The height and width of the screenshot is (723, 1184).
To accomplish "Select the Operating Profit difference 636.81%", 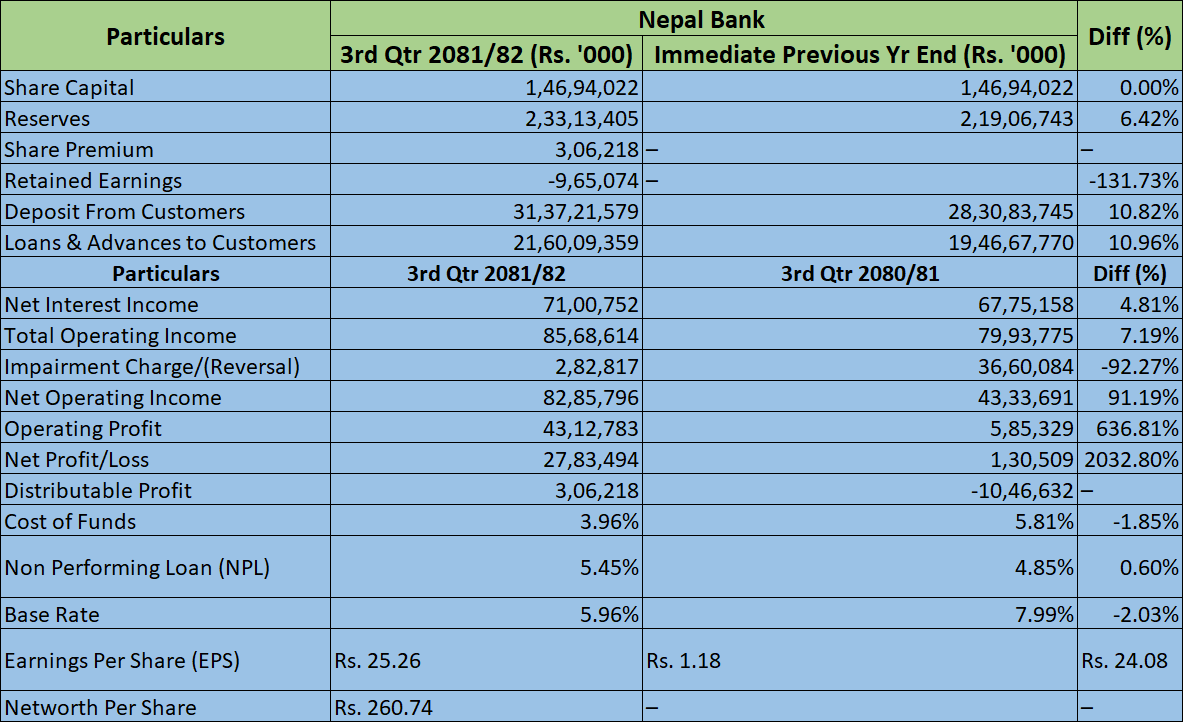I will [1137, 428].
